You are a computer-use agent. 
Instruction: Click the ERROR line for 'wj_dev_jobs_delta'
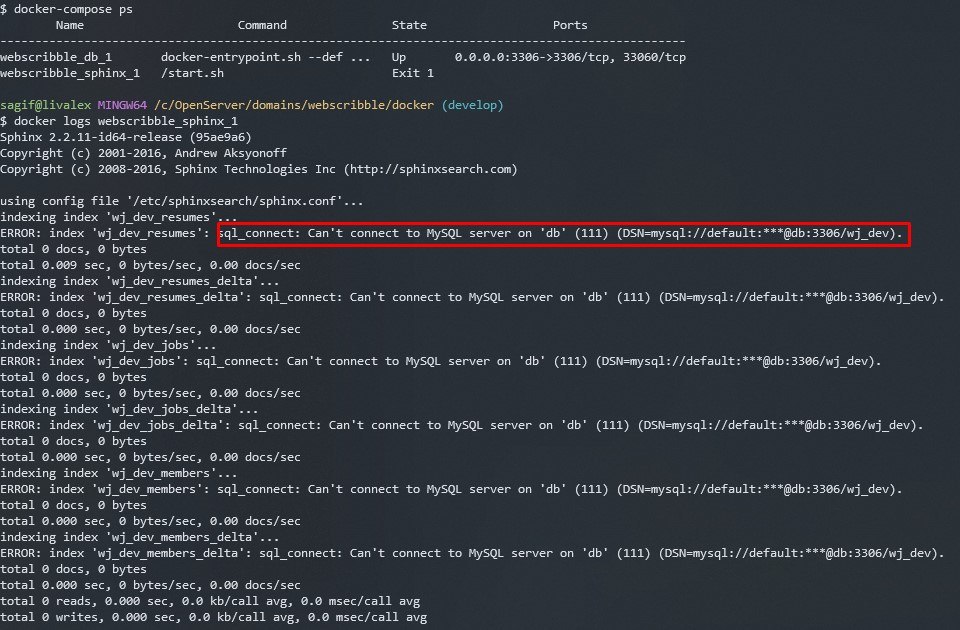[x=462, y=425]
